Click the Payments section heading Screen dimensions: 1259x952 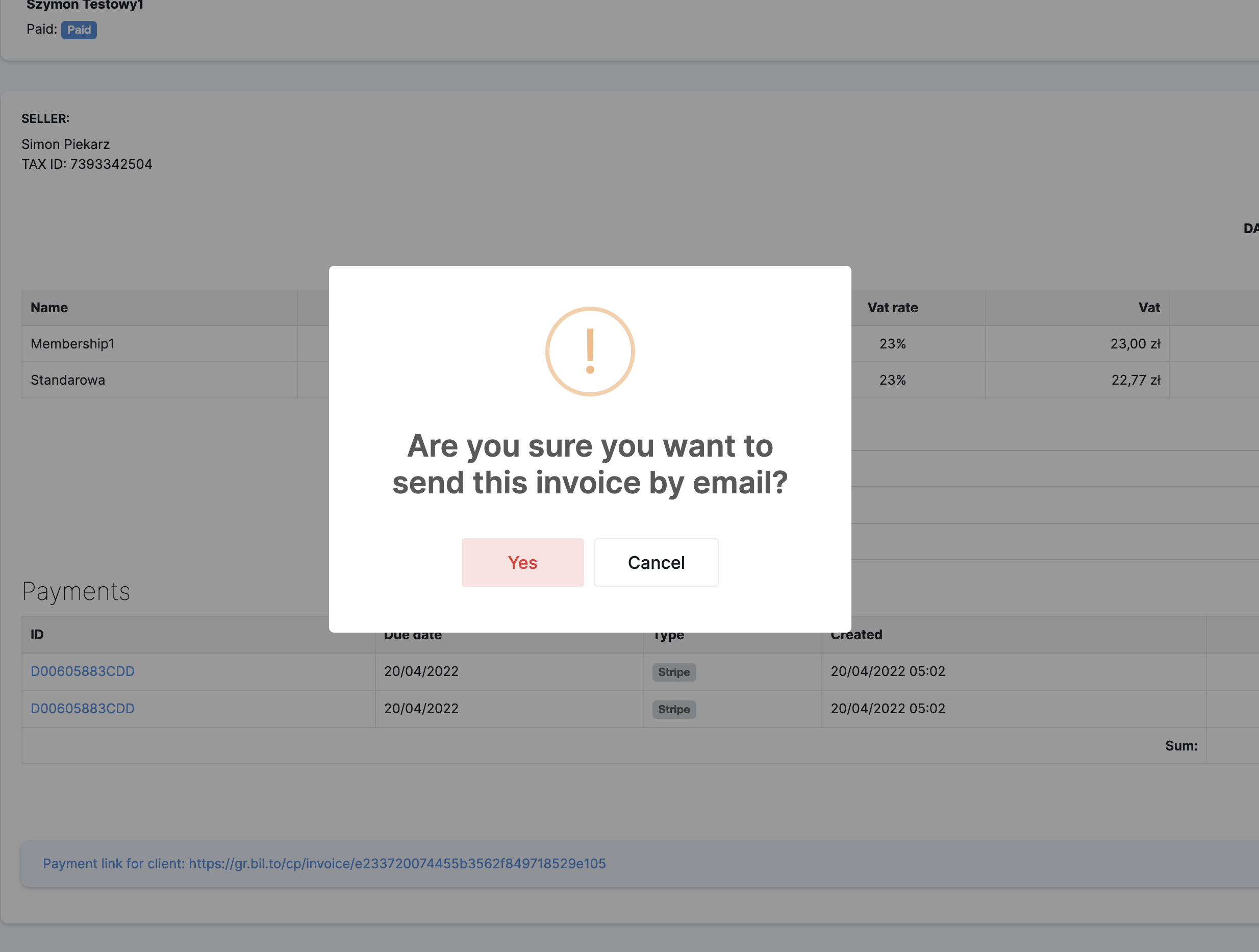tap(75, 592)
